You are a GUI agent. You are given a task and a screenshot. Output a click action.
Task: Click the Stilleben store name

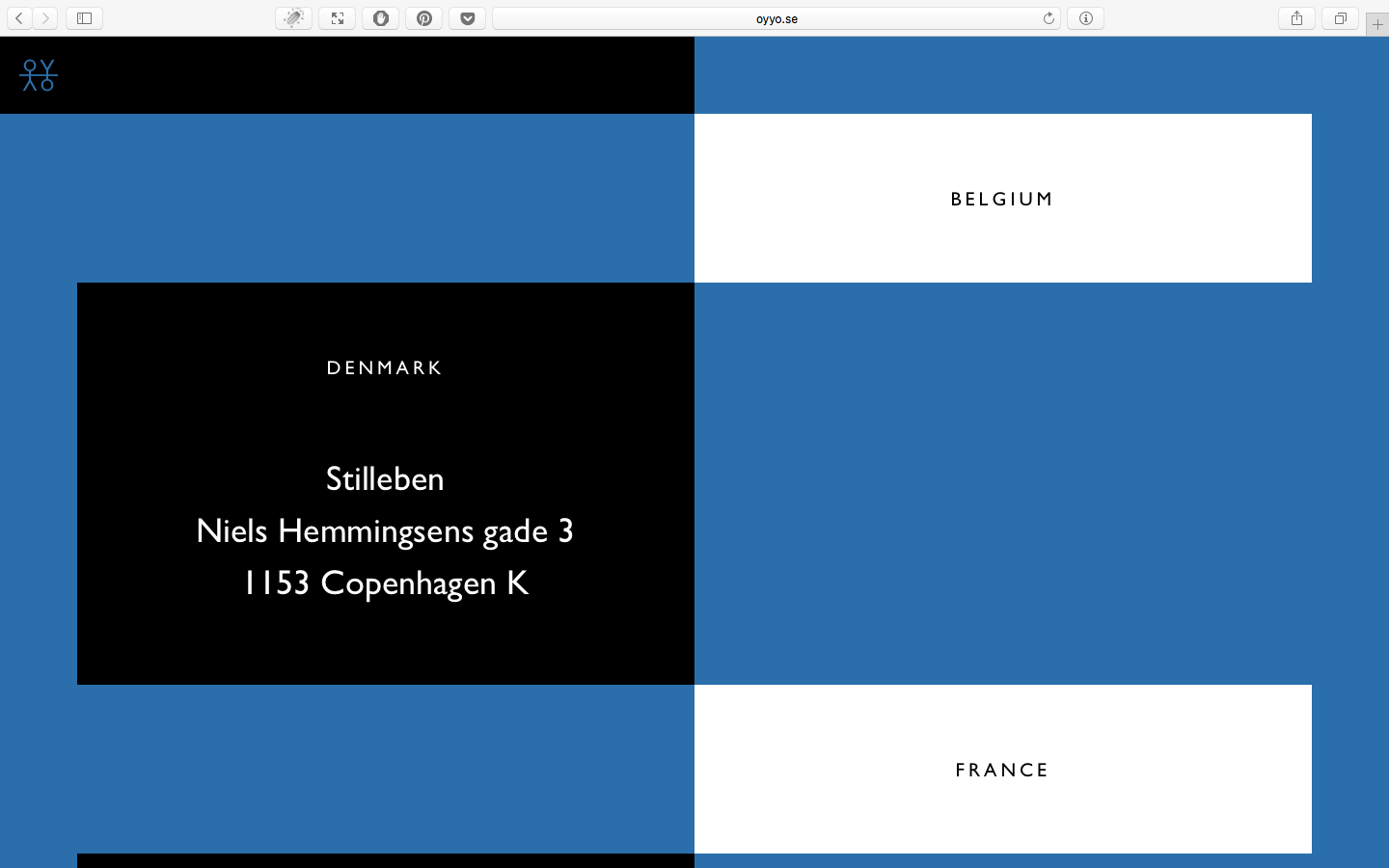click(385, 479)
